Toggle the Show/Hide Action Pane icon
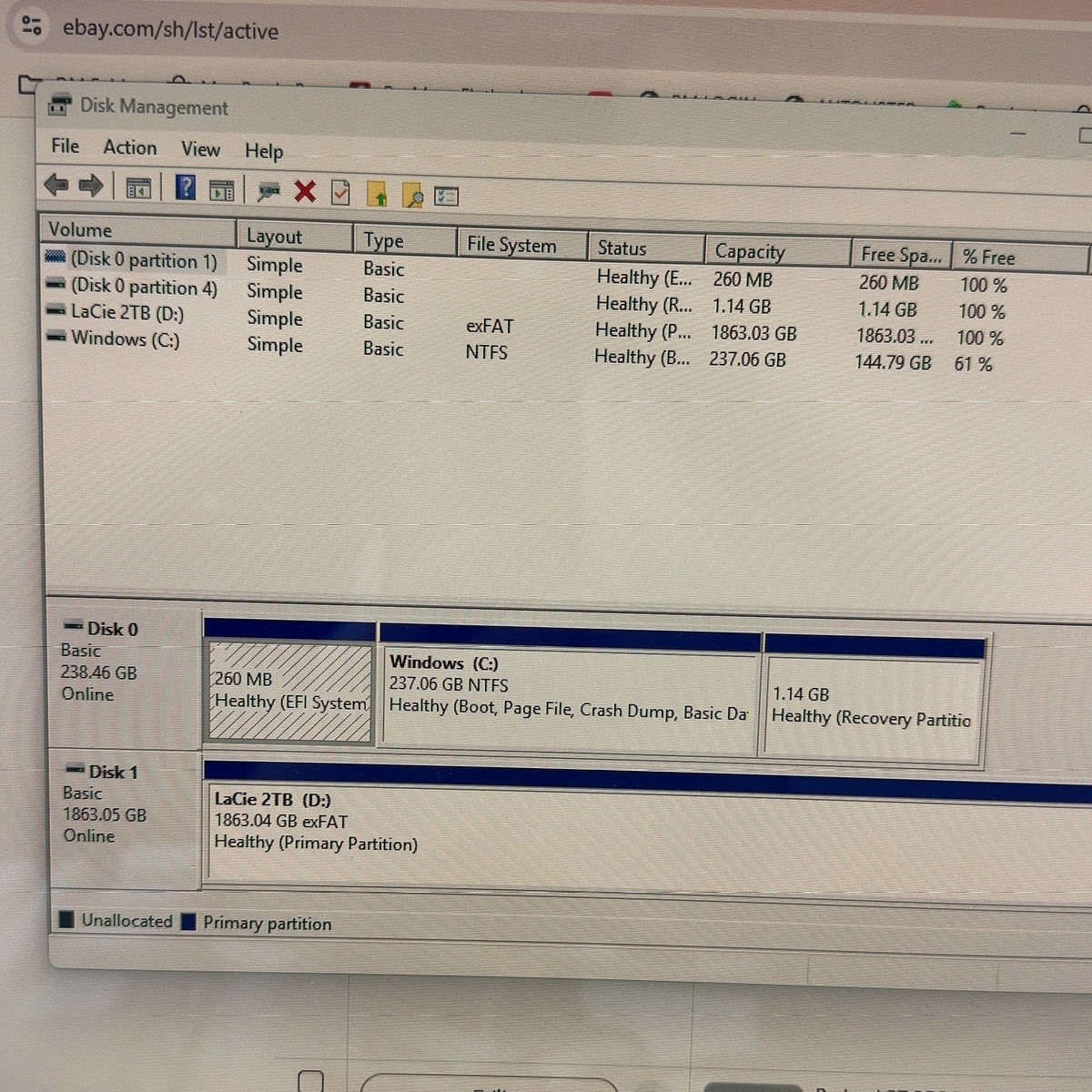Screen dimensions: 1092x1092 point(222,190)
